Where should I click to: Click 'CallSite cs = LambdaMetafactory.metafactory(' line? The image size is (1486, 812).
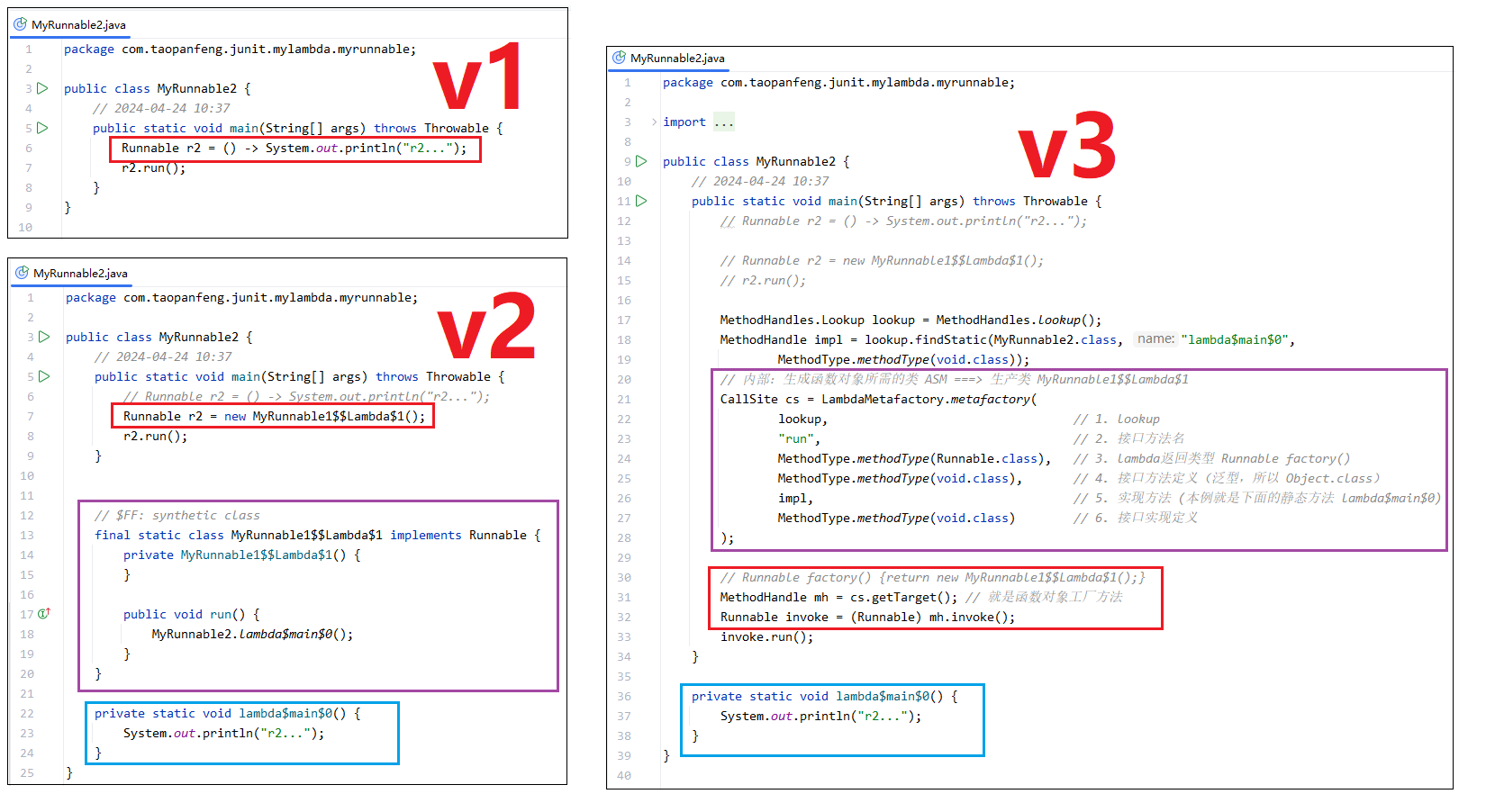878,400
